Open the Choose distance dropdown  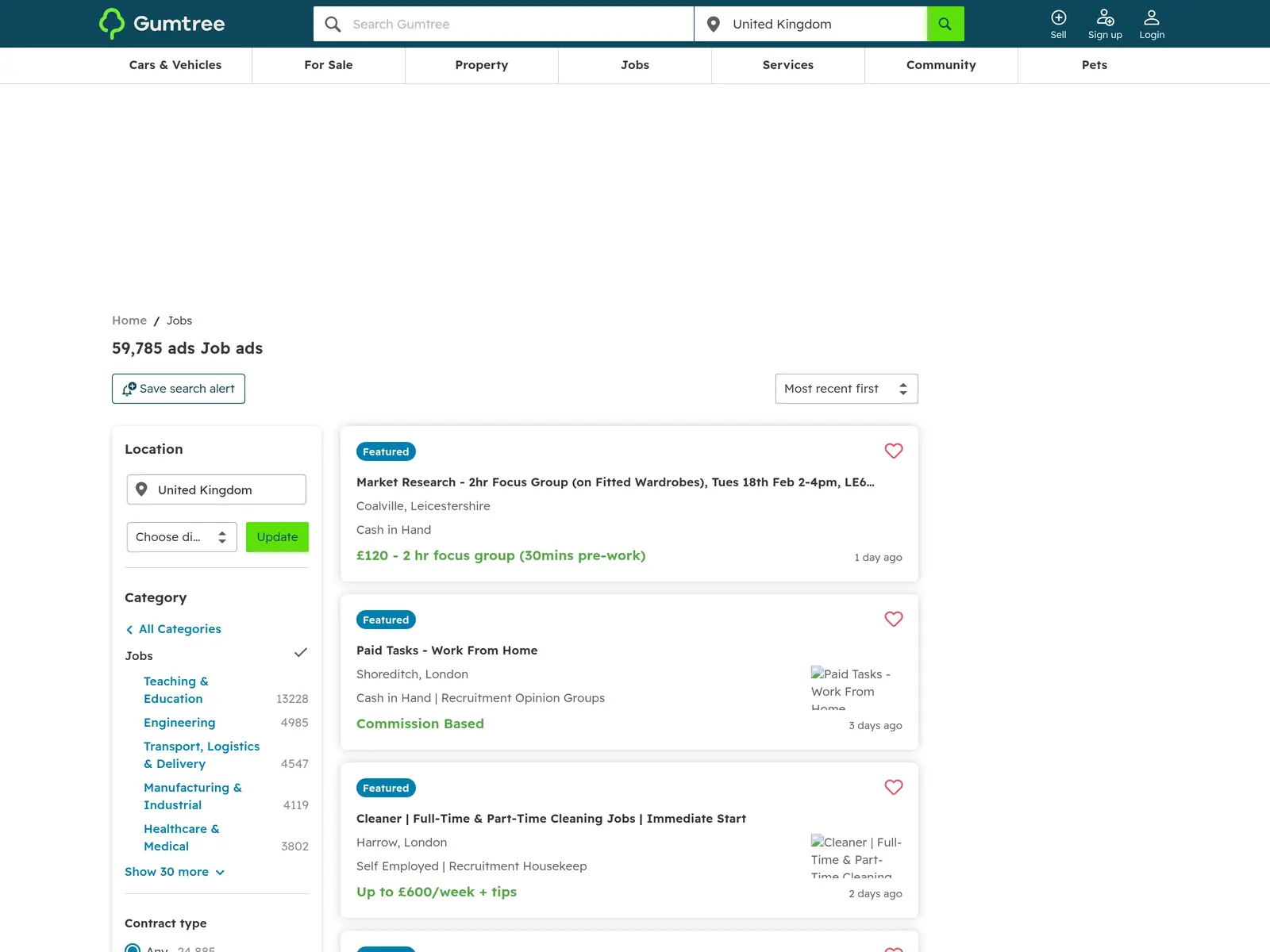click(x=182, y=537)
